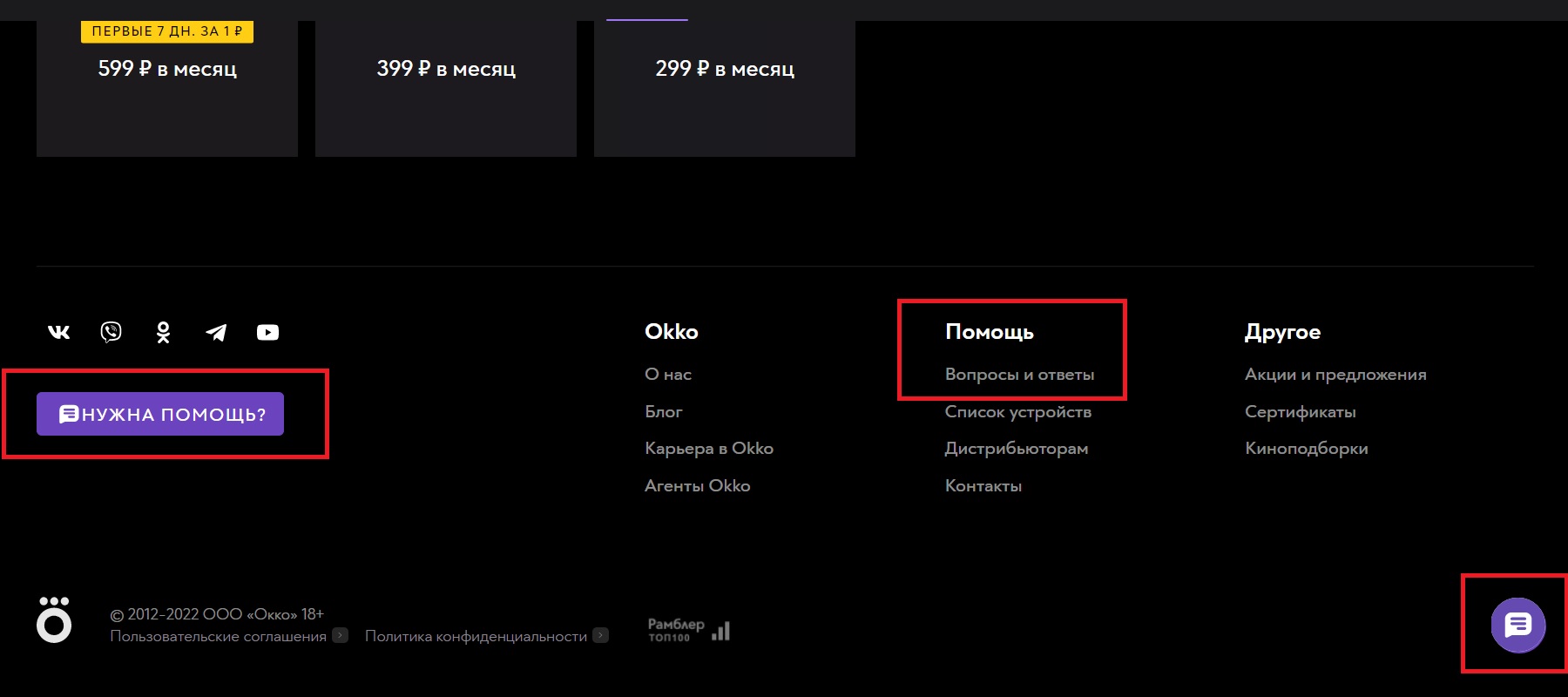Open the Вопросы и ответы link

pyautogui.click(x=1019, y=375)
